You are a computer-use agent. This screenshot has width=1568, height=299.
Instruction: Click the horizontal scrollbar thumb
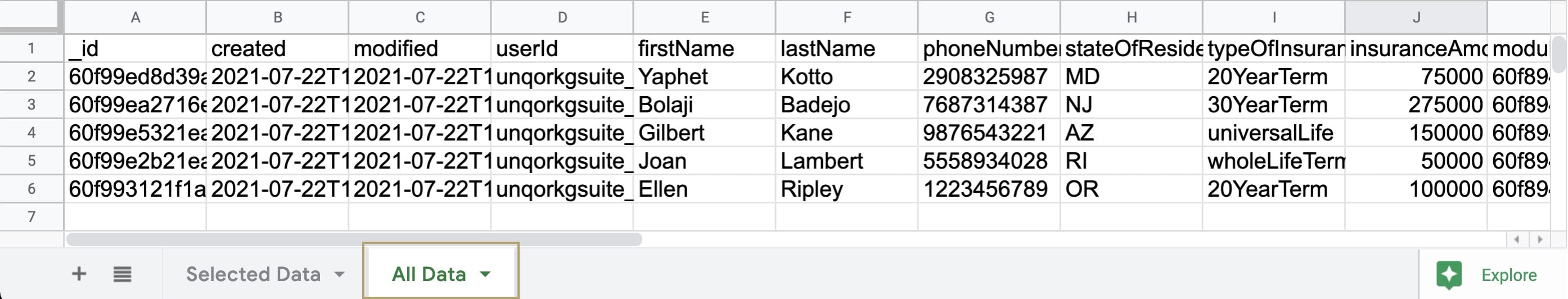[x=354, y=239]
